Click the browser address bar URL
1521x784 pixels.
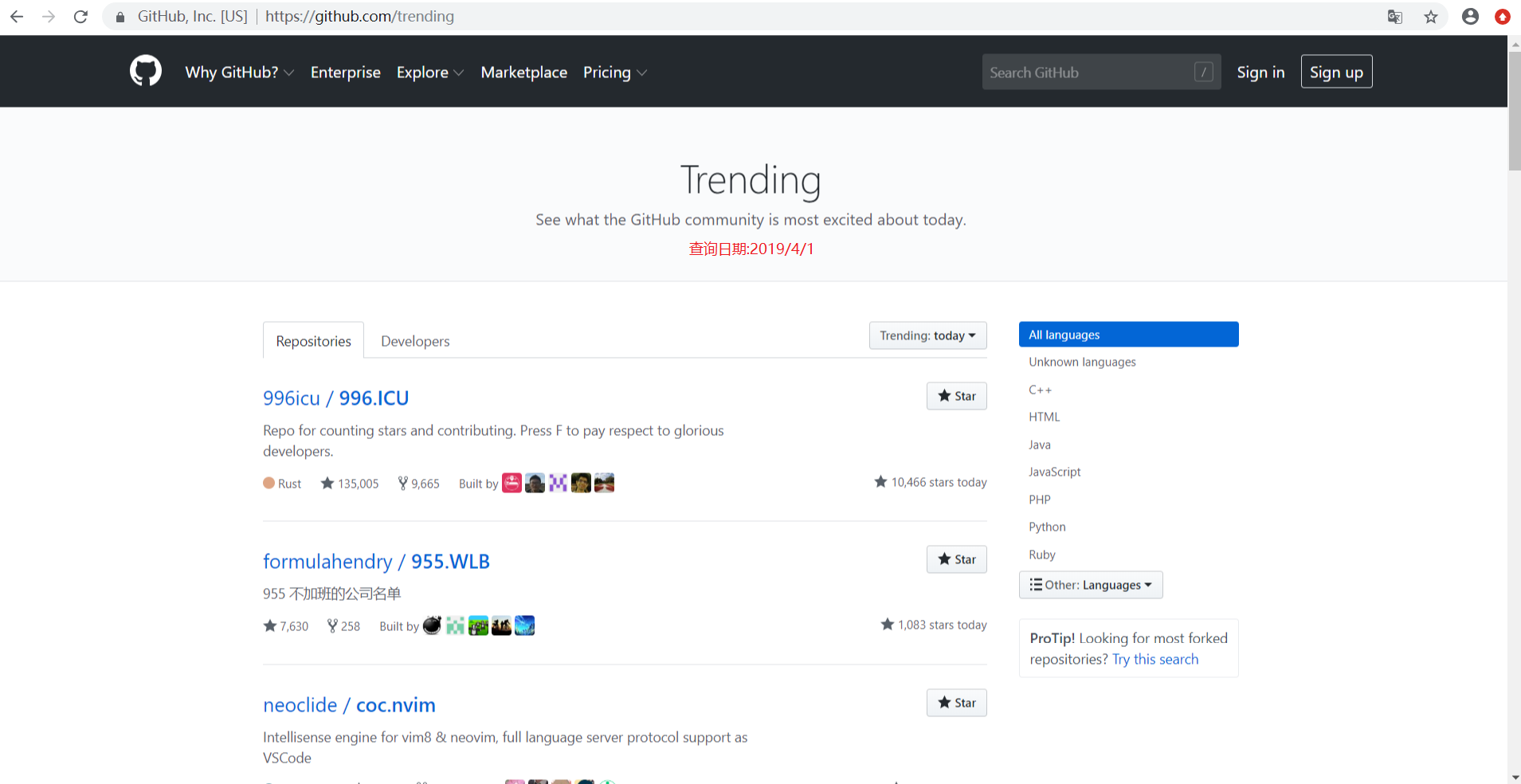click(x=359, y=16)
